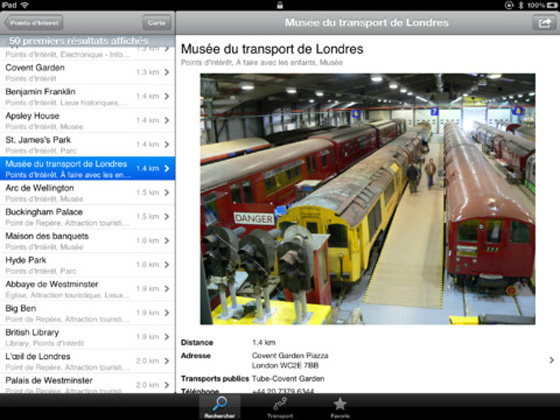The width and height of the screenshot is (560, 420).
Task: Tap the share icon in header
Action: pyautogui.click(x=544, y=23)
